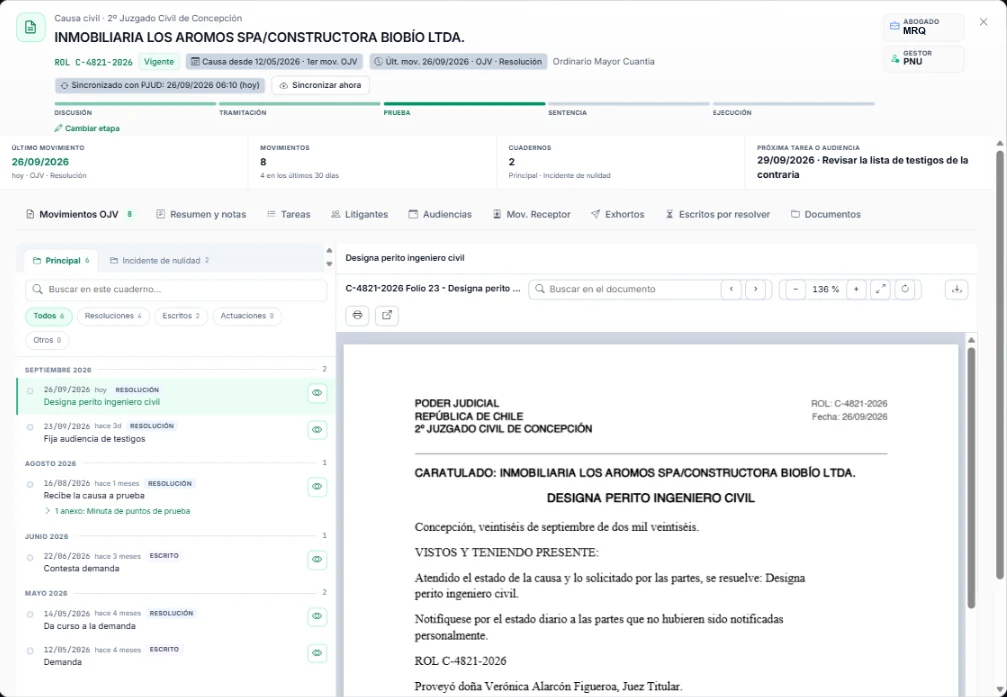Download the document with the download icon
The width and height of the screenshot is (1007, 697).
point(956,289)
